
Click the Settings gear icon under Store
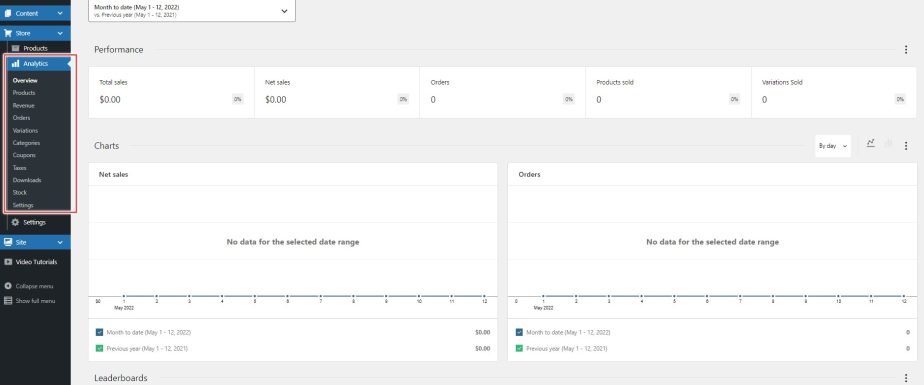[x=15, y=222]
